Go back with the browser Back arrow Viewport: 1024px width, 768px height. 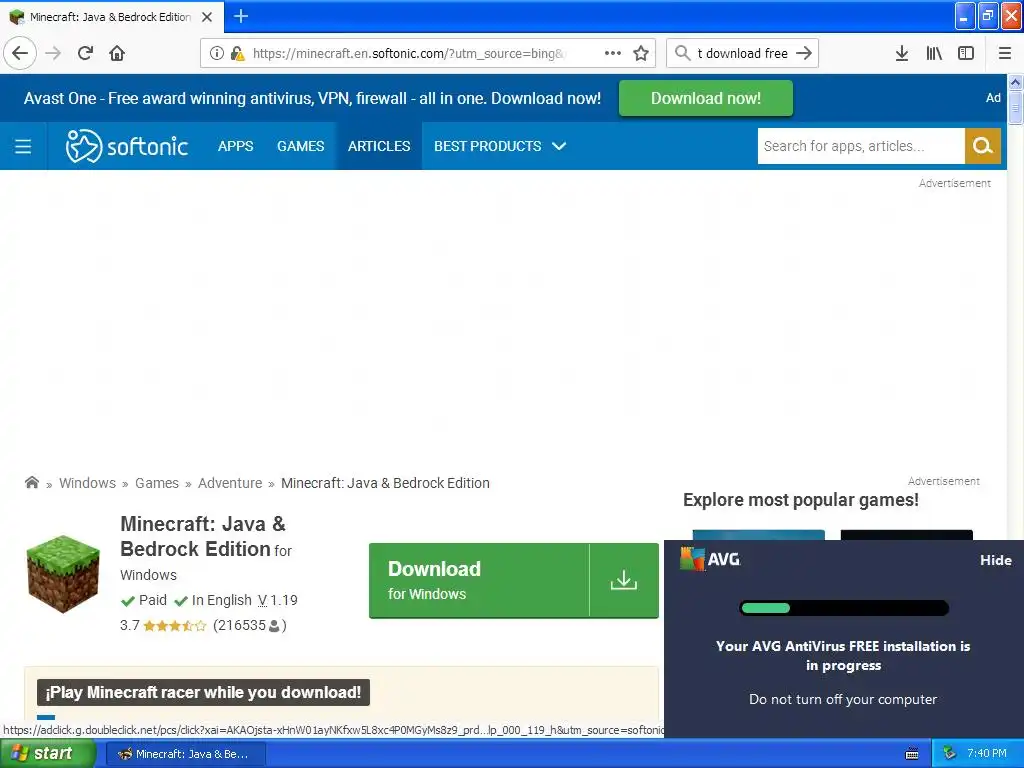tap(20, 53)
